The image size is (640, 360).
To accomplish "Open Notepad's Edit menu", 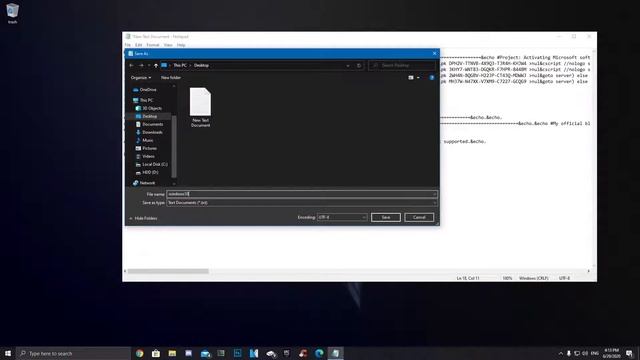I will point(139,45).
